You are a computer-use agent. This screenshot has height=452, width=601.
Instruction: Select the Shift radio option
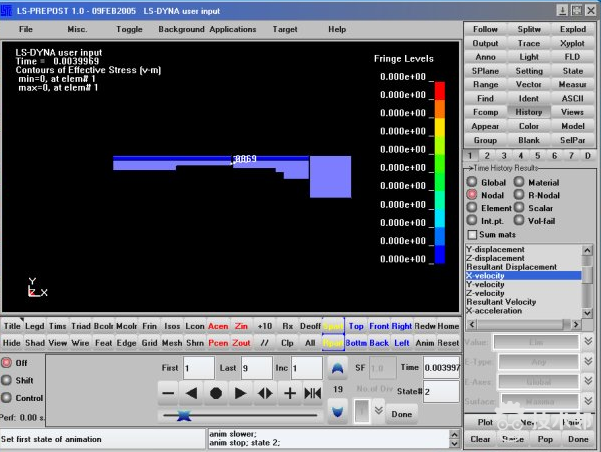8,379
